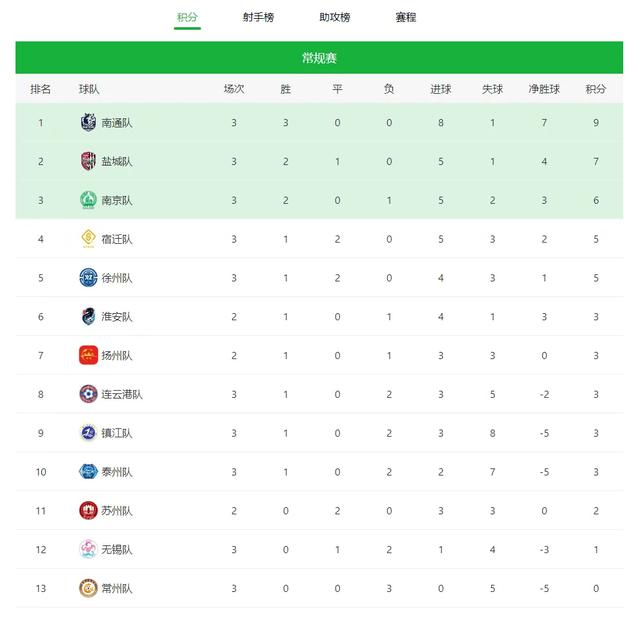Click the 常规赛 green banner

tap(319, 58)
